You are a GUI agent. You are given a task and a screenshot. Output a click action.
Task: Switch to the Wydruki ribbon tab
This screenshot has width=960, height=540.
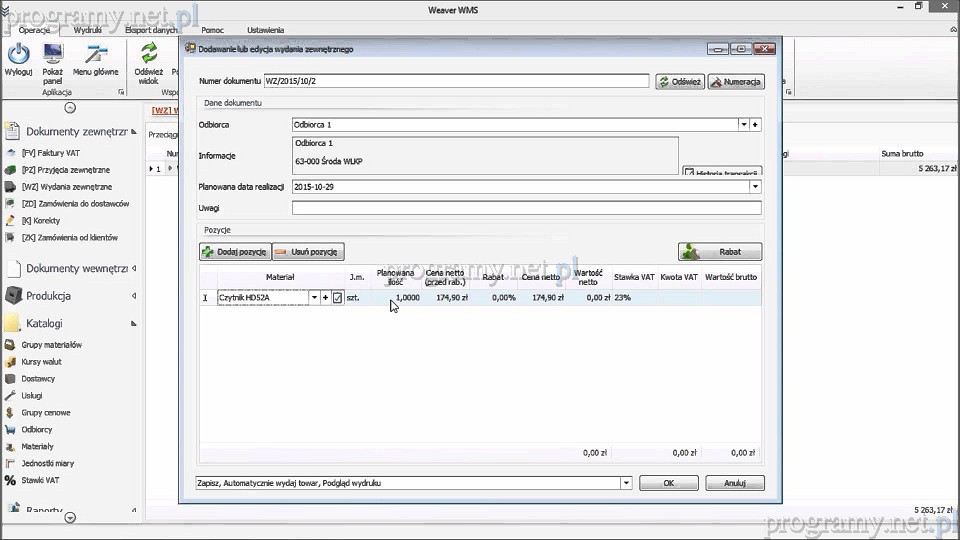click(x=88, y=31)
